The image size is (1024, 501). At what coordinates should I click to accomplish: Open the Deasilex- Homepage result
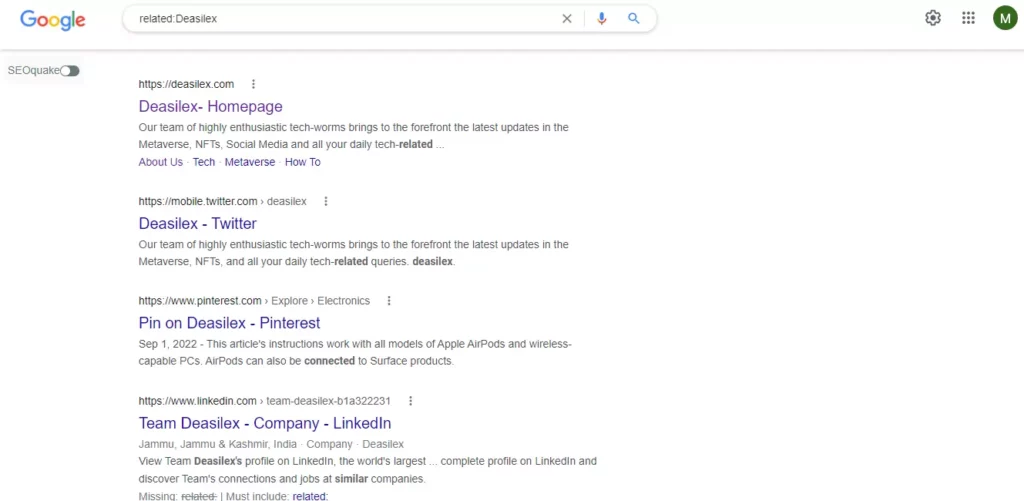click(210, 106)
